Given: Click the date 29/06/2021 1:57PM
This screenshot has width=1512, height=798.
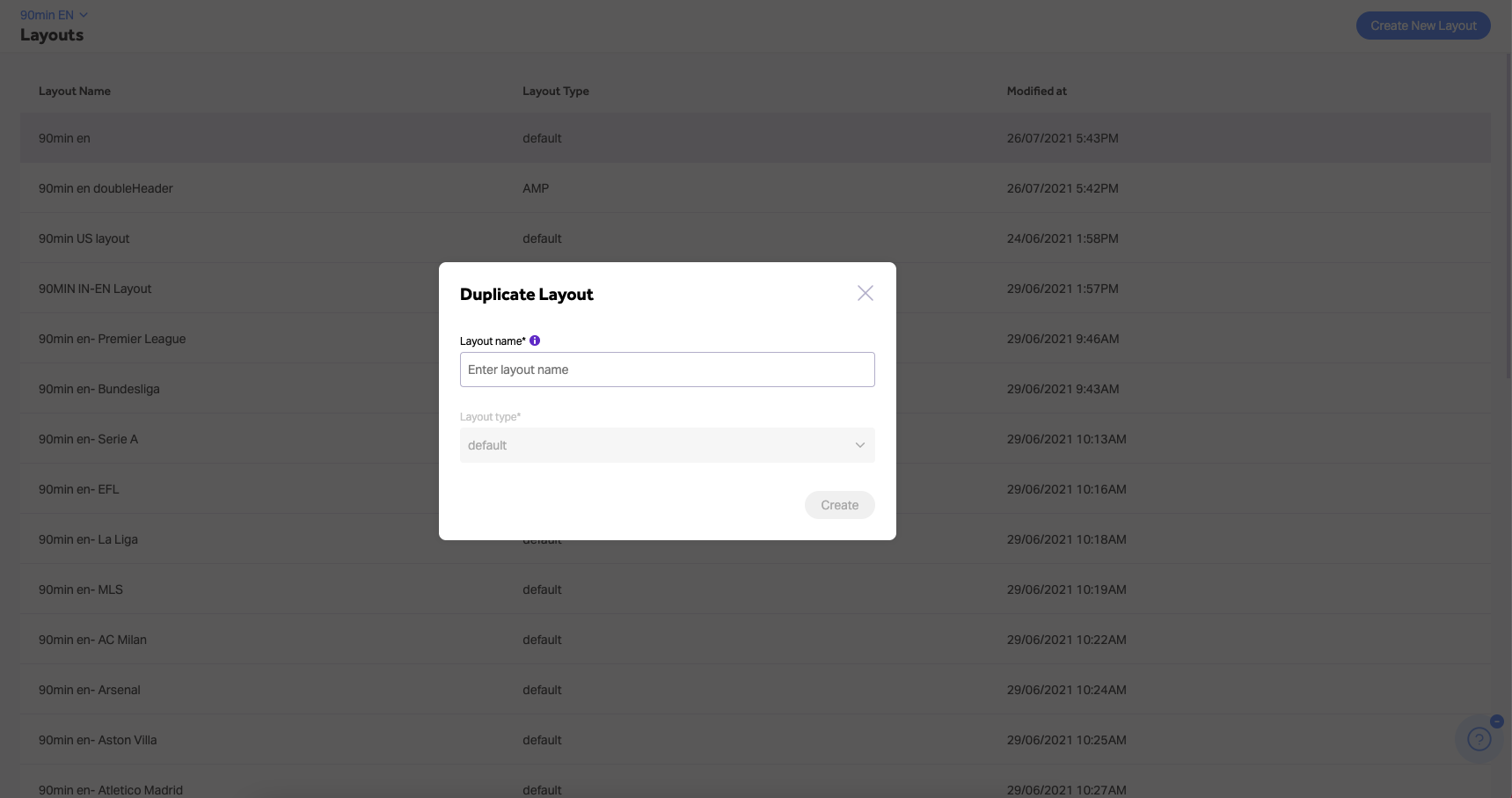Looking at the screenshot, I should point(1063,289).
